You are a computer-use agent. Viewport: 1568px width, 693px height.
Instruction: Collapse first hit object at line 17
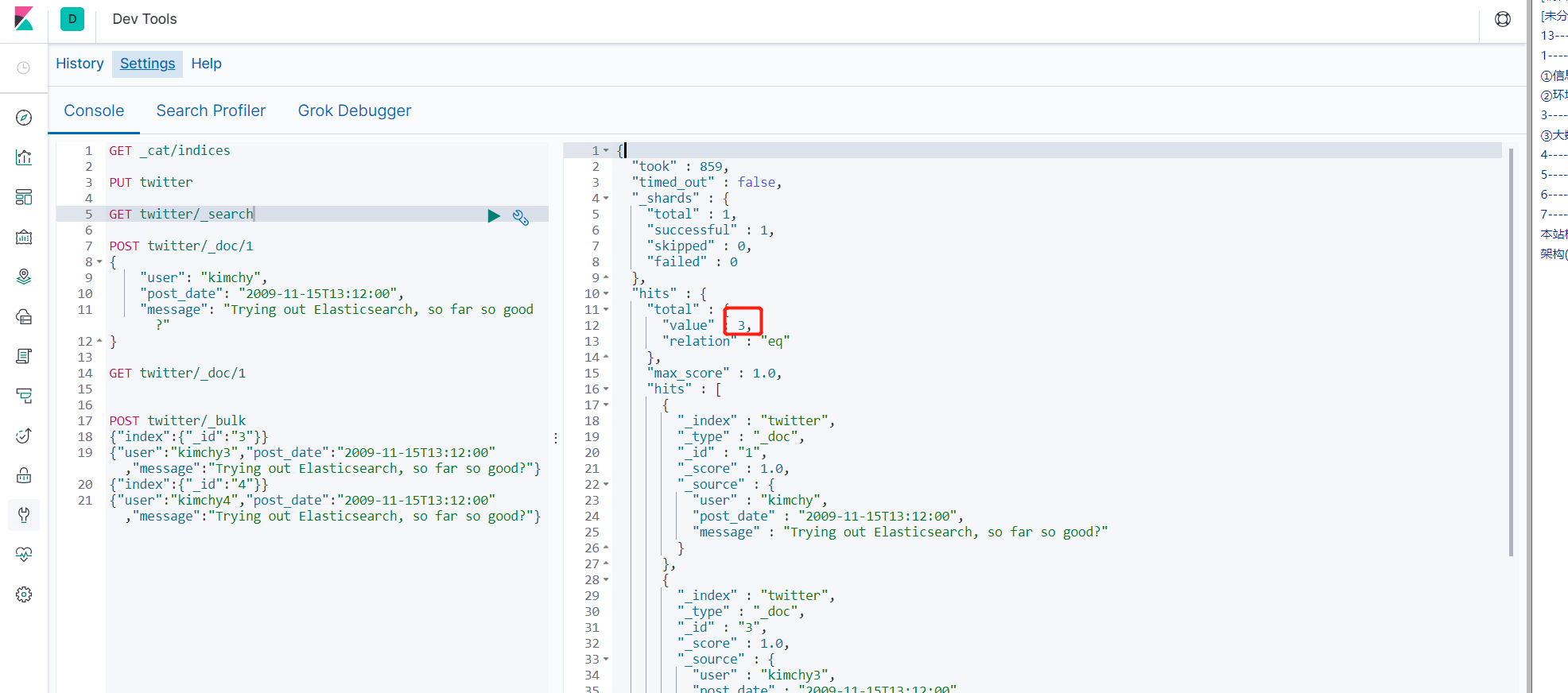(606, 405)
